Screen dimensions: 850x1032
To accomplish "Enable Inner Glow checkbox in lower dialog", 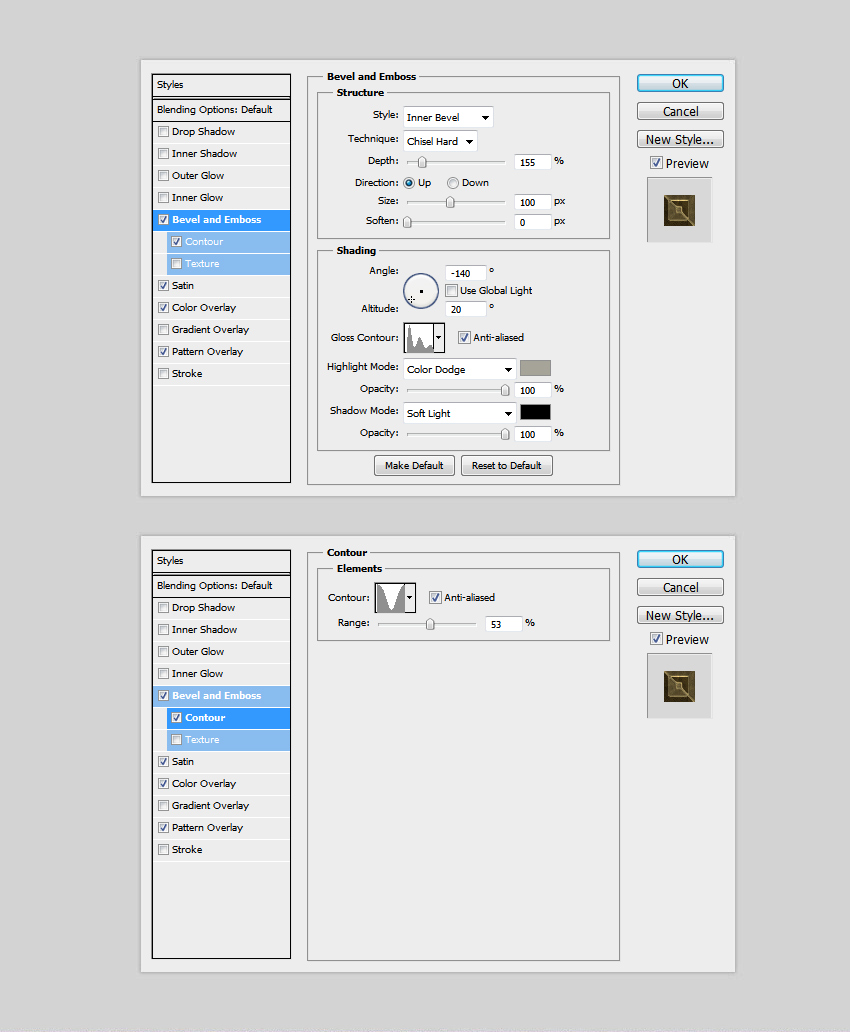I will (163, 674).
